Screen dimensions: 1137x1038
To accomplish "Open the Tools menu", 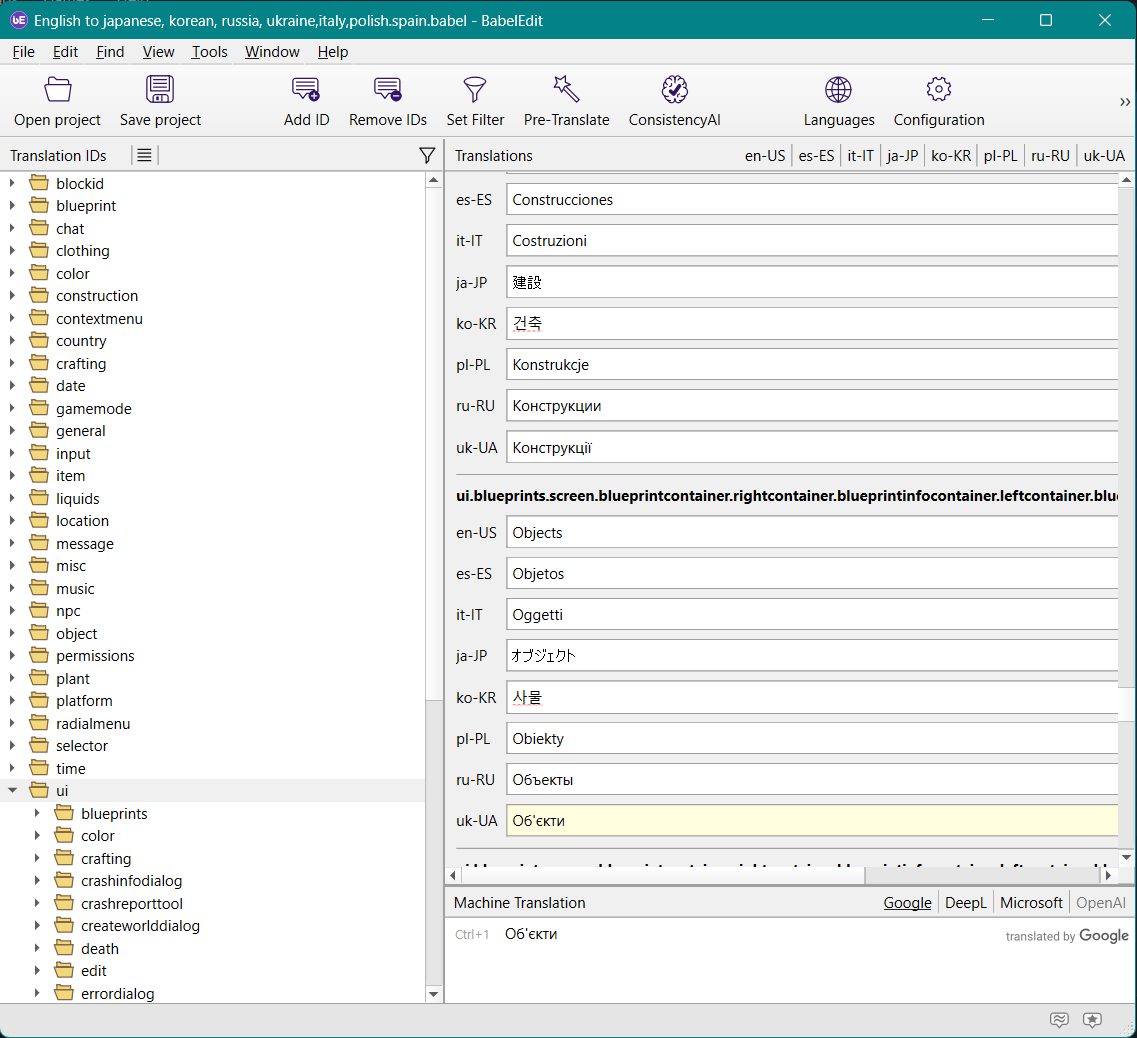I will tap(209, 52).
